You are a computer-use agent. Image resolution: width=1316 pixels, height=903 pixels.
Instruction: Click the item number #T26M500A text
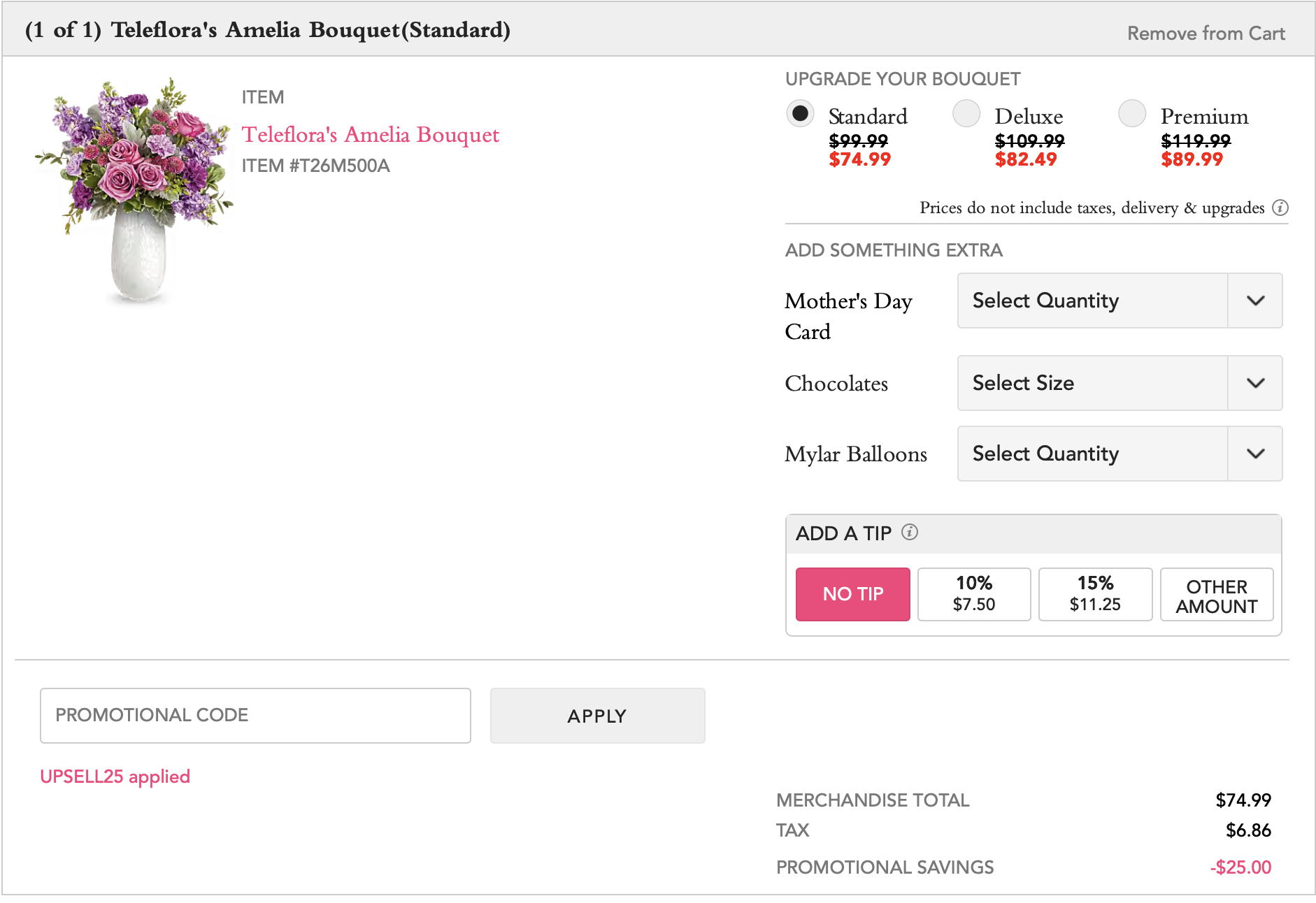point(315,166)
